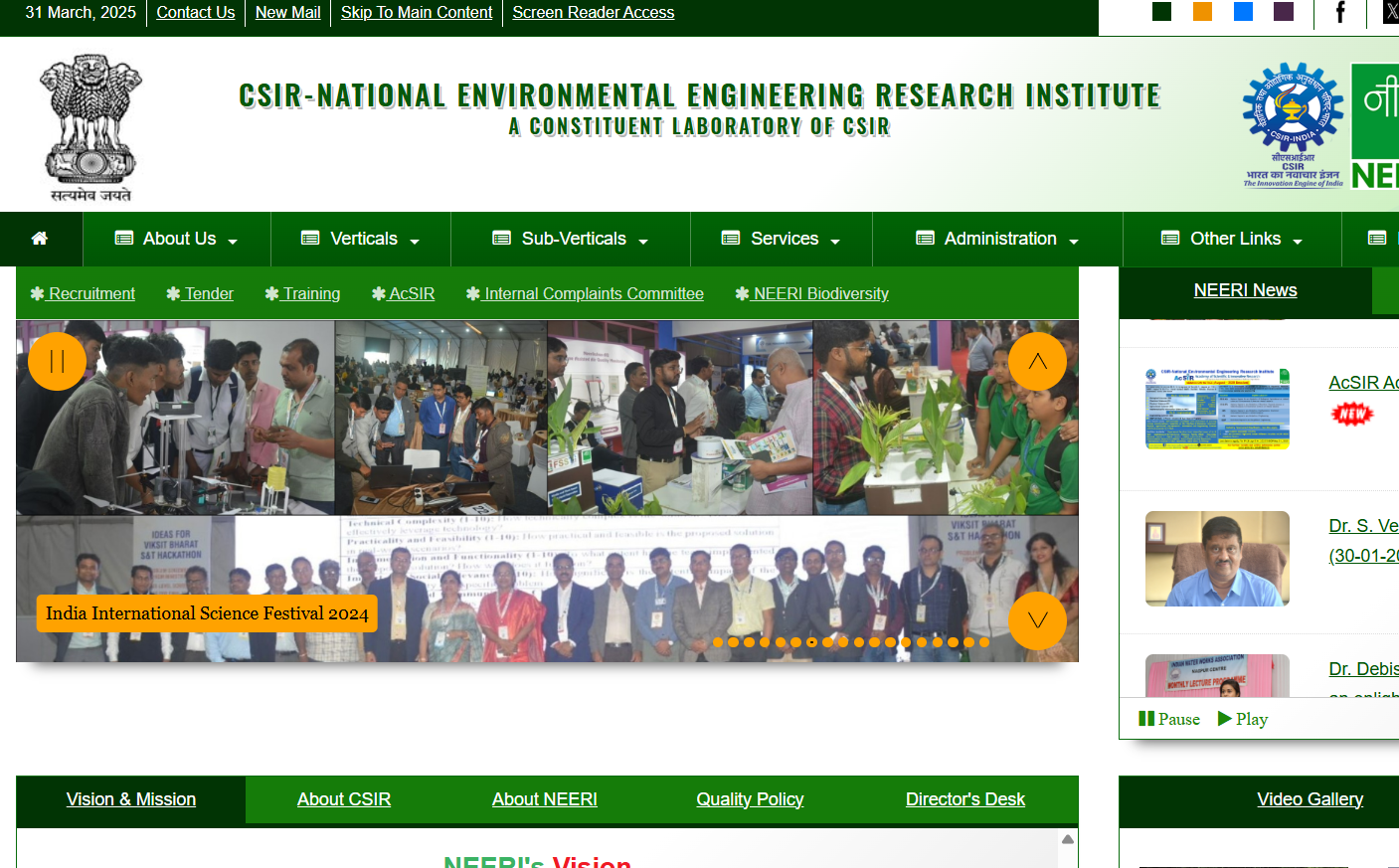Open the Services menu

(x=782, y=239)
